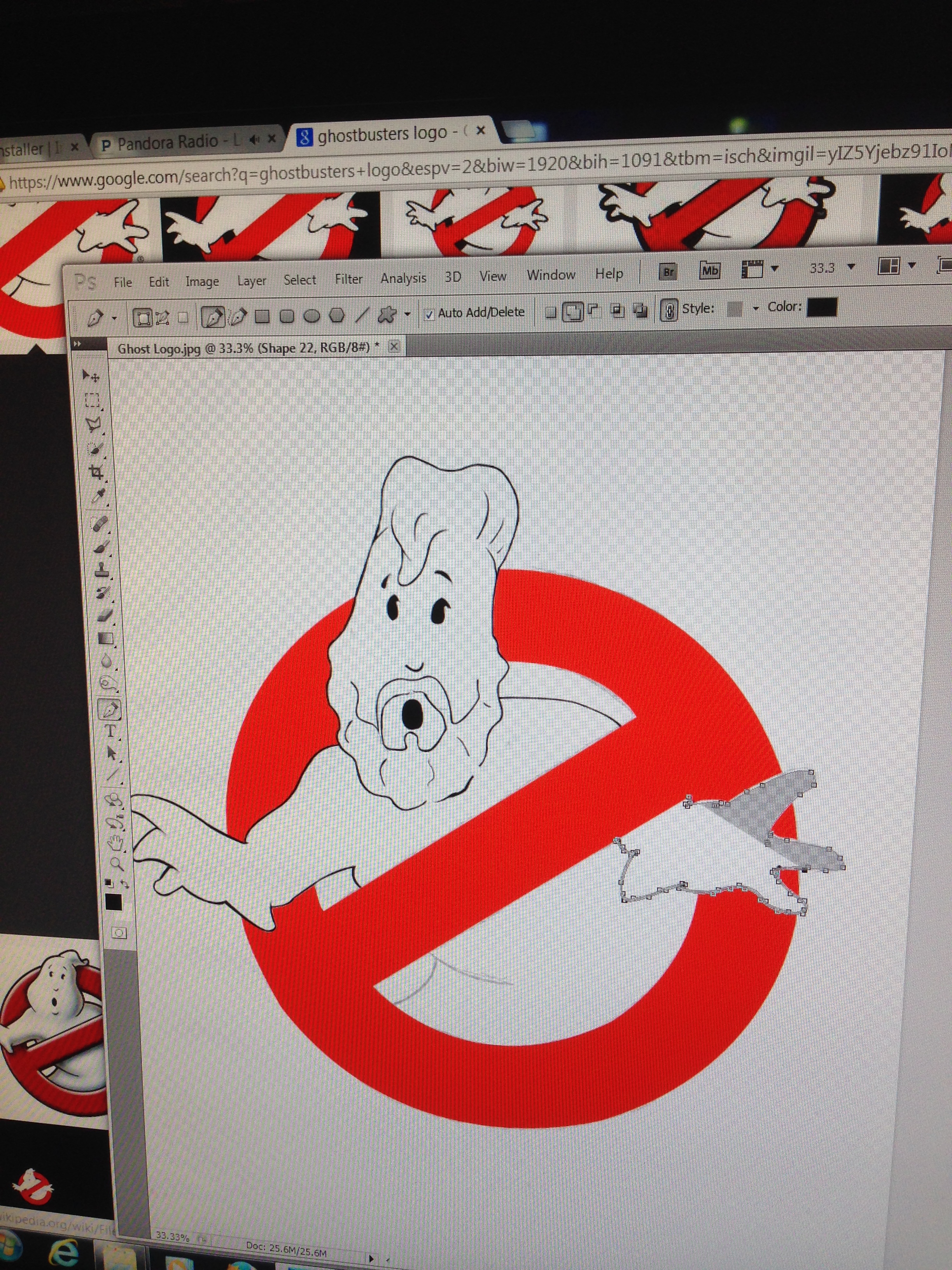Toggle Quick Mask mode
This screenshot has width=952, height=1270.
pyautogui.click(x=119, y=933)
